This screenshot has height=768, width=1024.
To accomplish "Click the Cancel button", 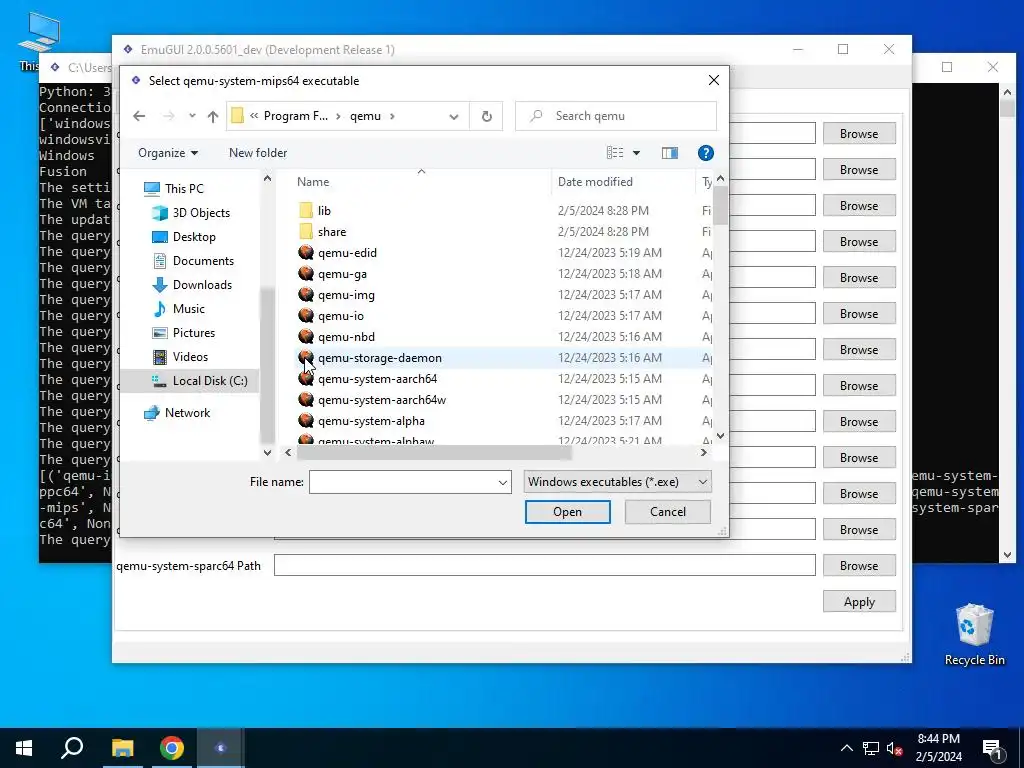I will tap(667, 512).
